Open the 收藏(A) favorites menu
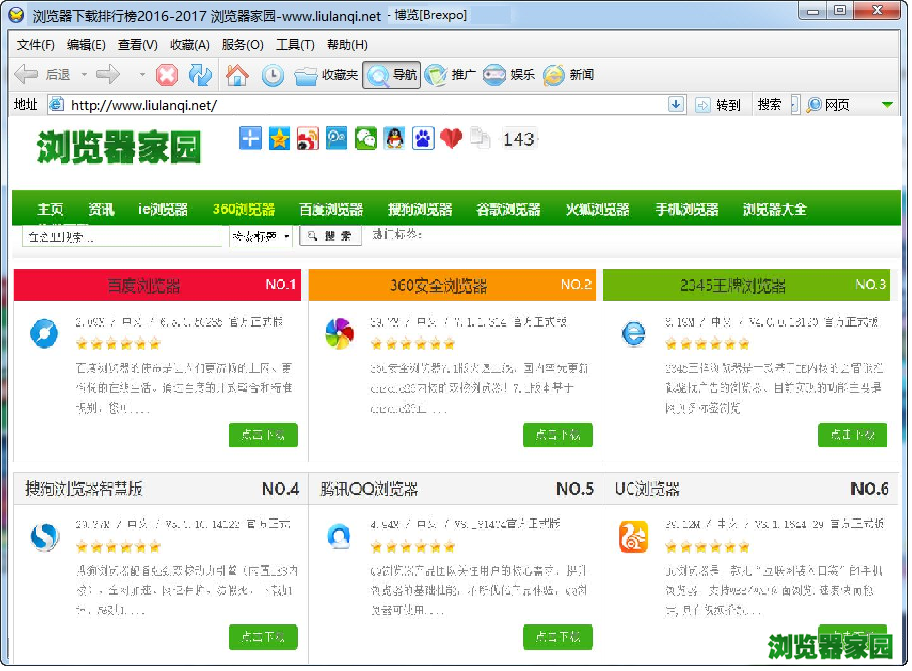The image size is (912, 671). tap(189, 45)
